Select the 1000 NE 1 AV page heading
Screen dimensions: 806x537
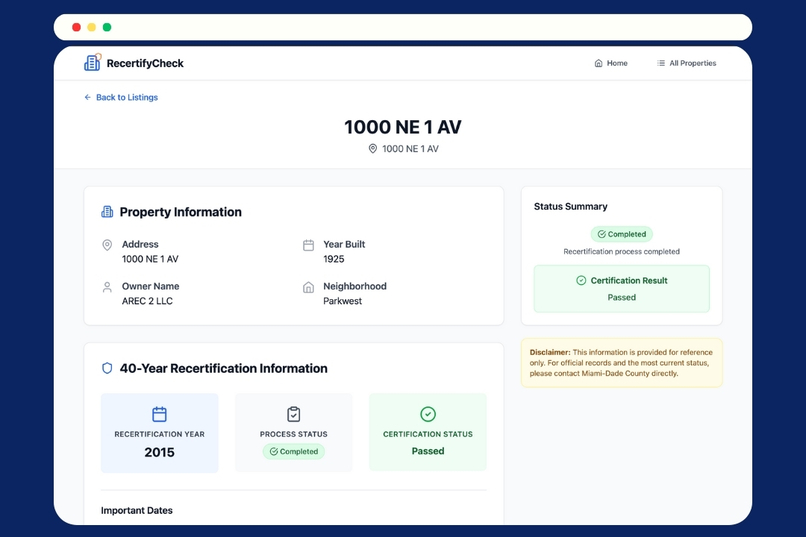[x=403, y=127]
